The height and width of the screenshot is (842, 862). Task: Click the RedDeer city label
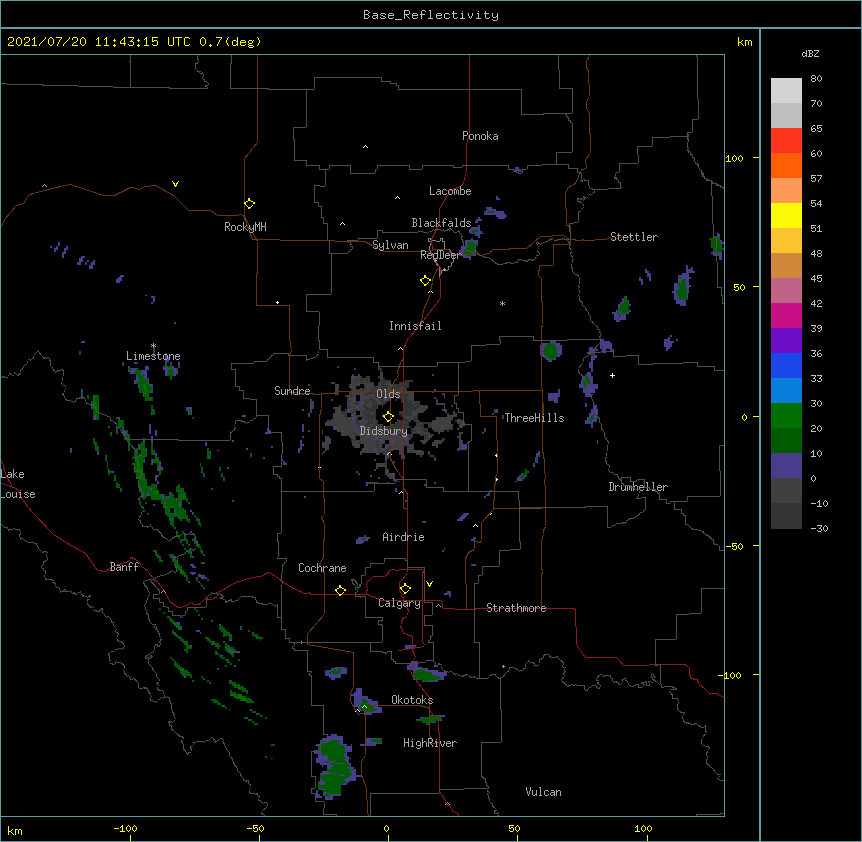point(440,255)
